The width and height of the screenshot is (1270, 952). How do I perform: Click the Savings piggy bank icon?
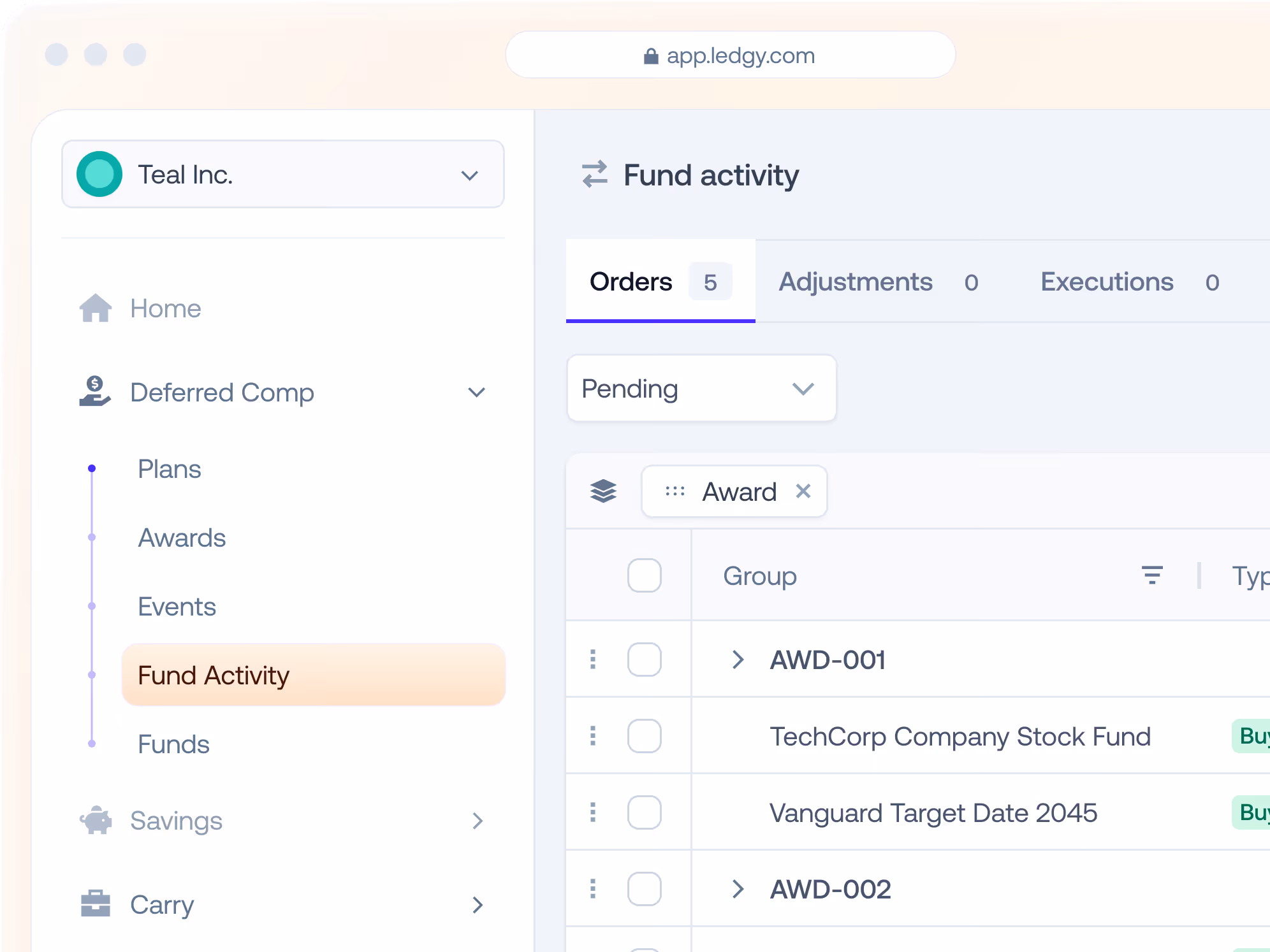point(96,821)
